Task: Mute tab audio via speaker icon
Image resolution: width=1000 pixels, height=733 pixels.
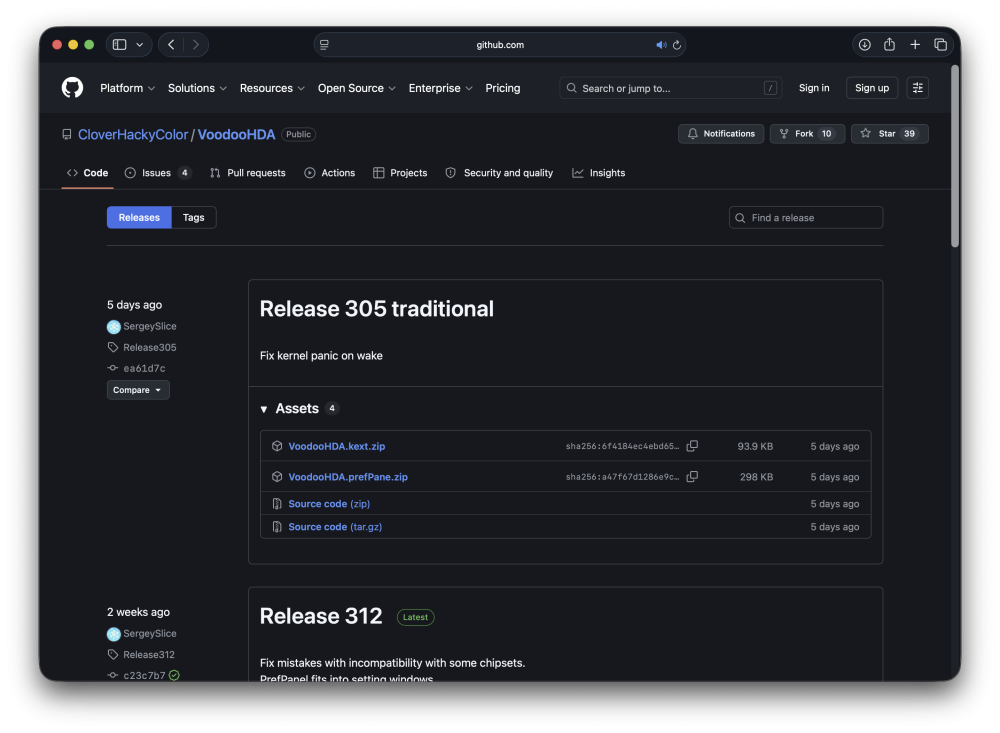Action: click(661, 45)
